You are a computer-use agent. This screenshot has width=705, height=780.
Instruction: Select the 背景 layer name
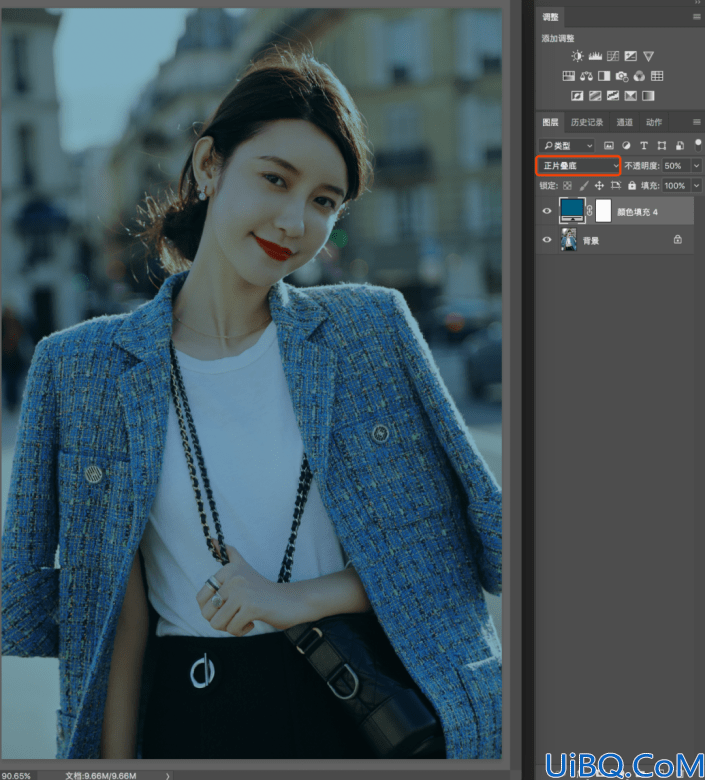(x=591, y=241)
